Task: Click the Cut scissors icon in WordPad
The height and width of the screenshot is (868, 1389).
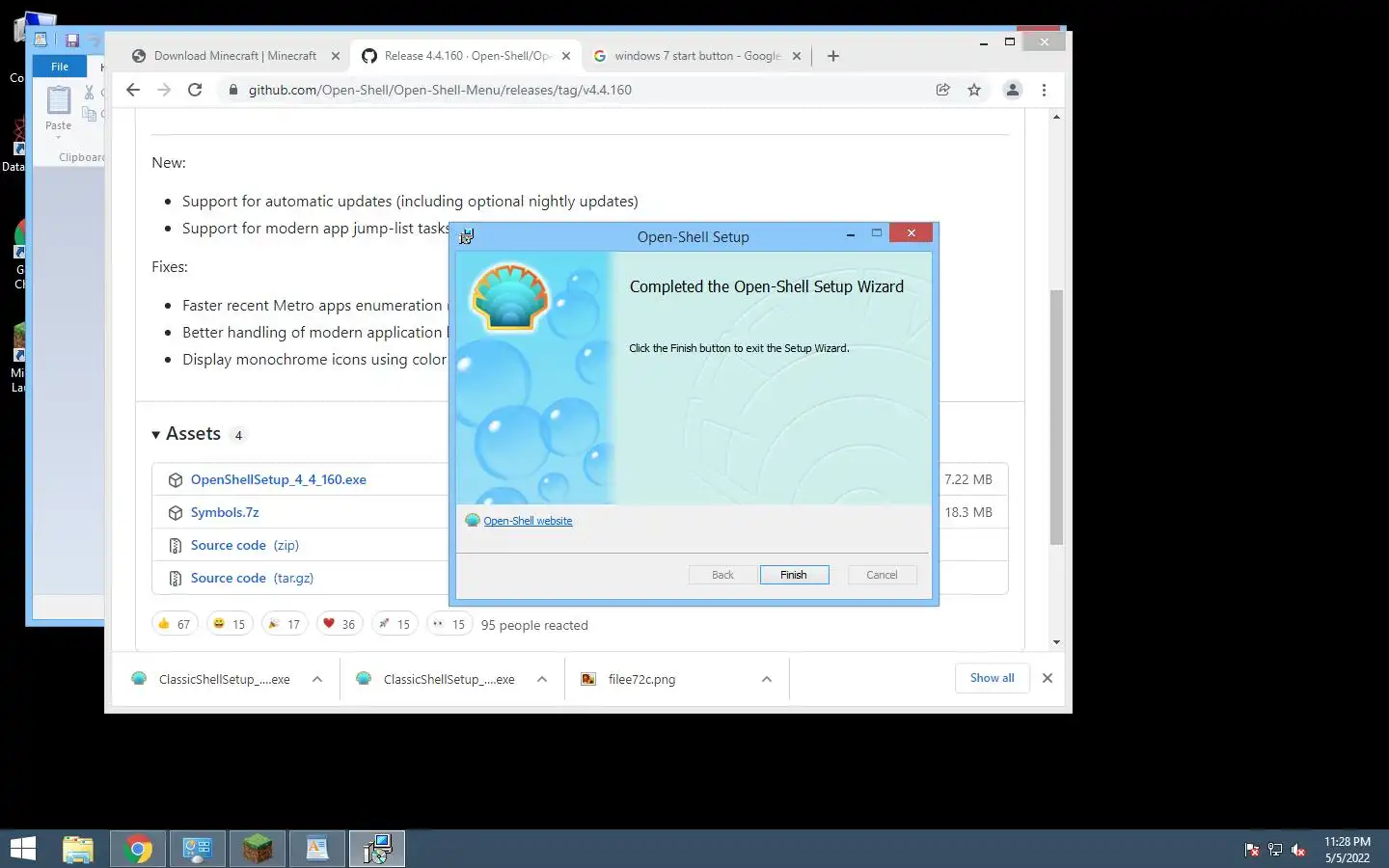Action: tap(90, 93)
